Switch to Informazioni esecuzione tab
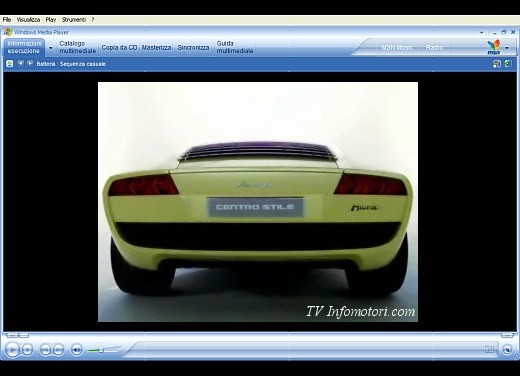520x376 pixels. point(24,47)
